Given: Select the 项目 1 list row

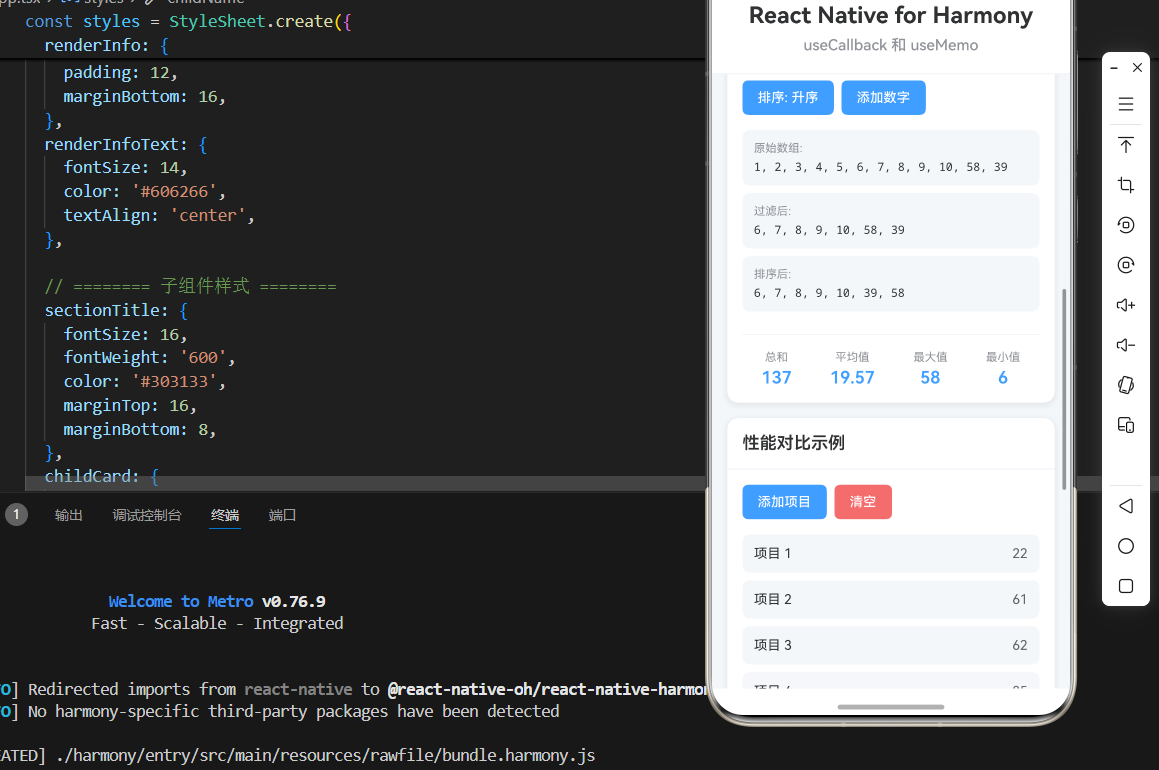Looking at the screenshot, I should [x=890, y=553].
